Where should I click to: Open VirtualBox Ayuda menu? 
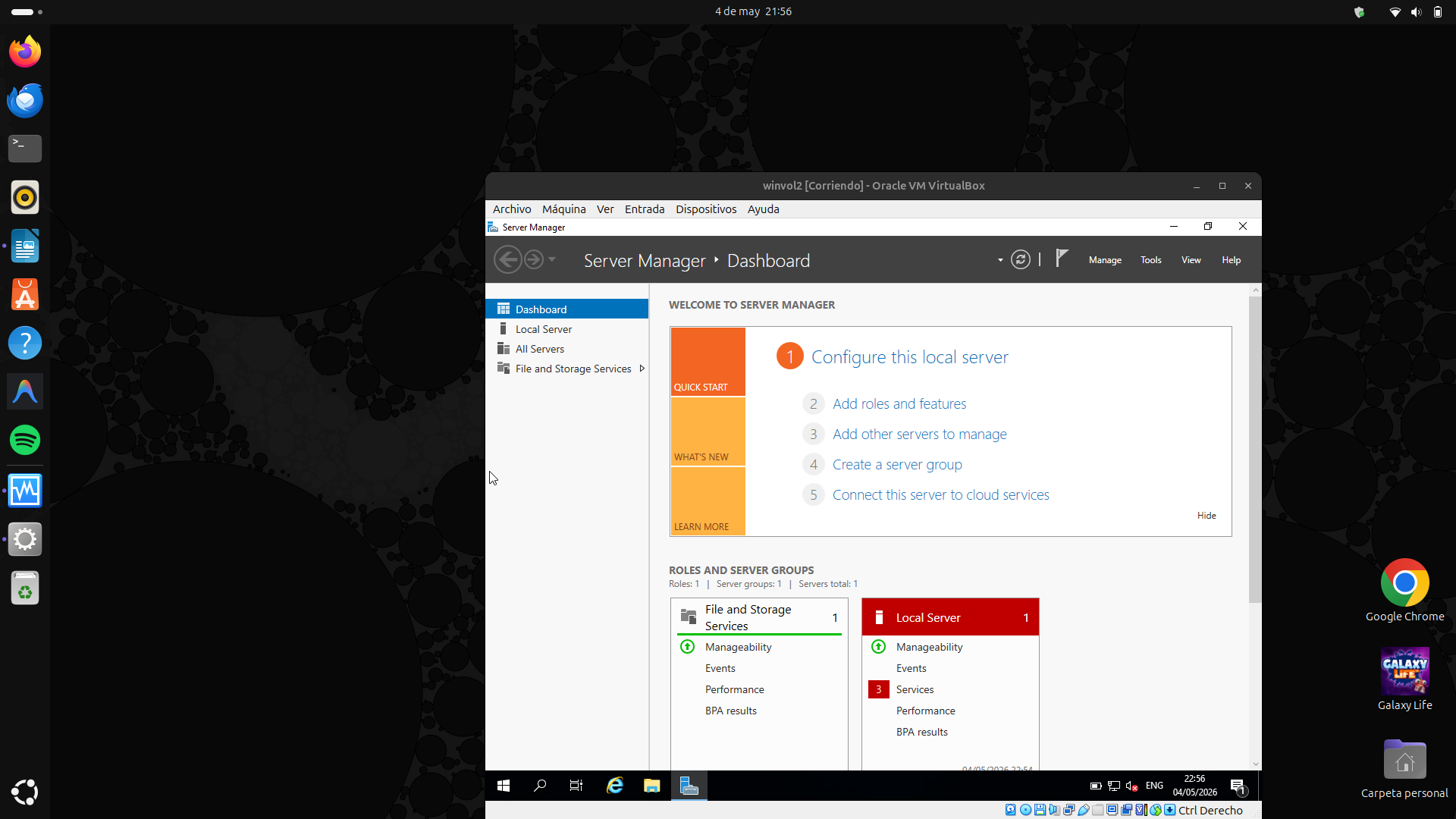[763, 209]
